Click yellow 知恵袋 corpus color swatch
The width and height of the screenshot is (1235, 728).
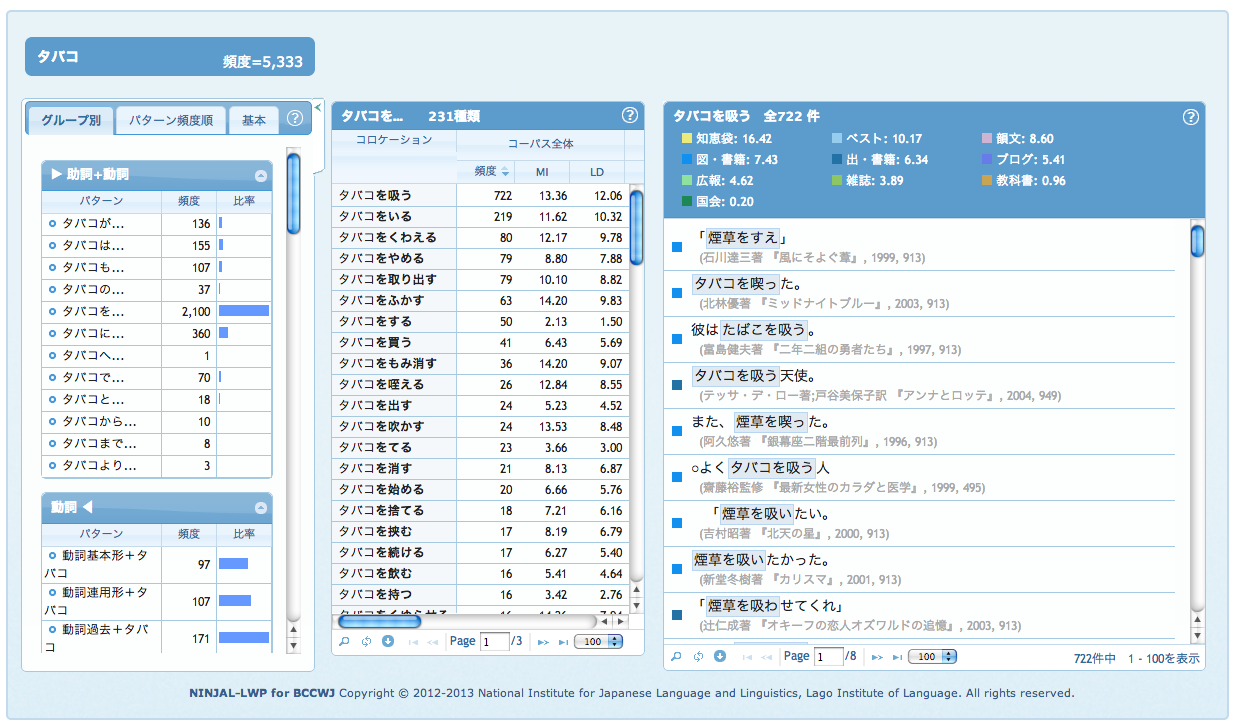tap(686, 139)
